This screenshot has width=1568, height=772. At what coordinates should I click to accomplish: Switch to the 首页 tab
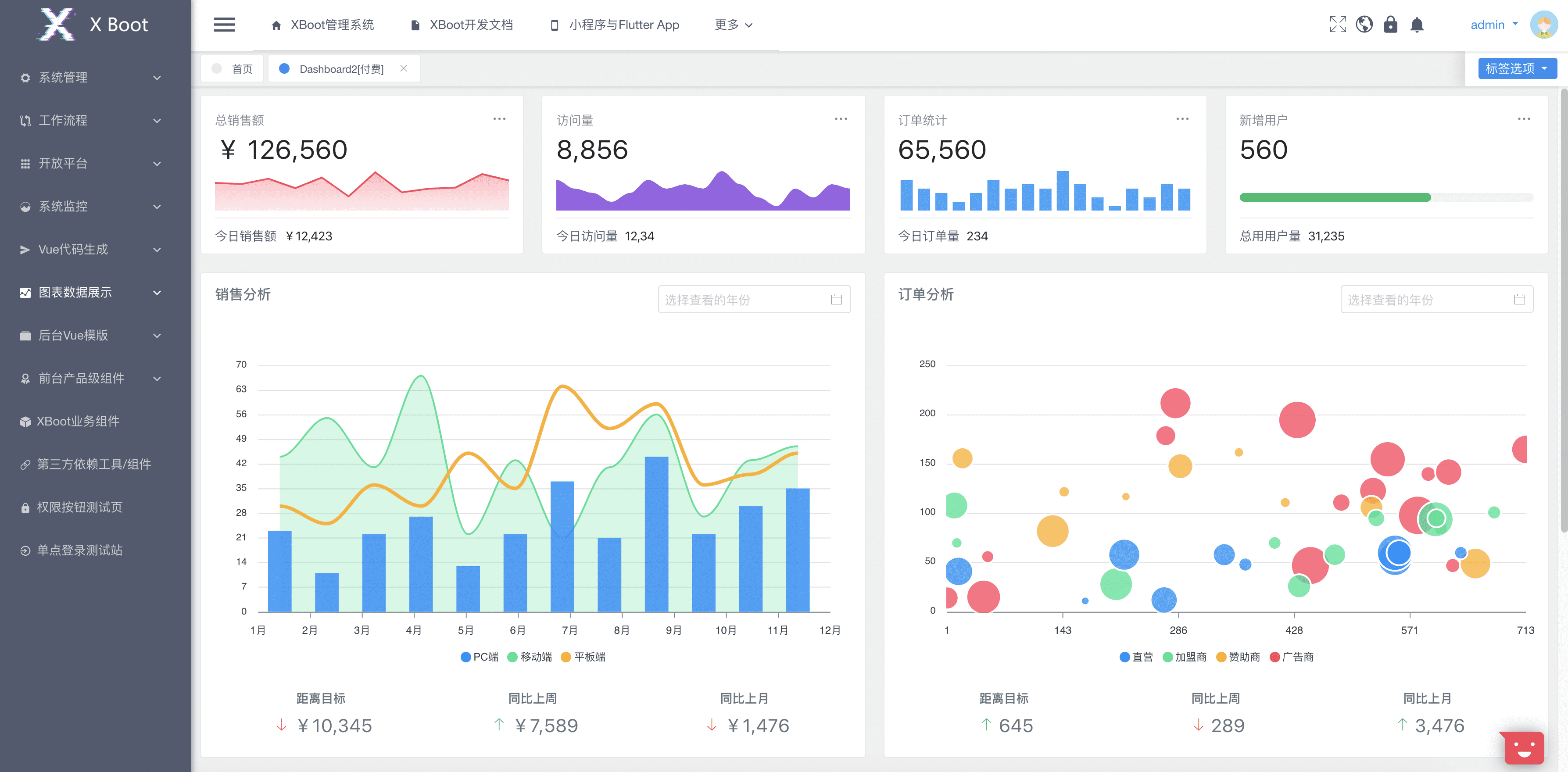[233, 69]
